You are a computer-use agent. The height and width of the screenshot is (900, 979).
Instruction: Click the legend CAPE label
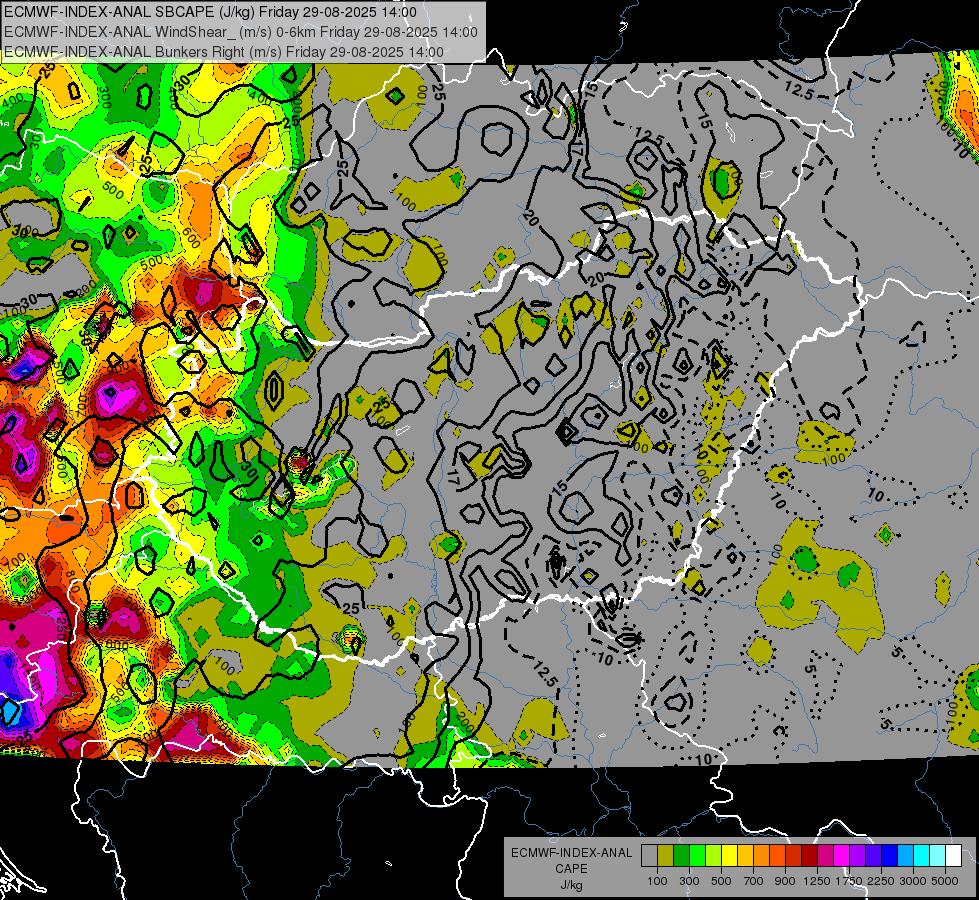[571, 869]
